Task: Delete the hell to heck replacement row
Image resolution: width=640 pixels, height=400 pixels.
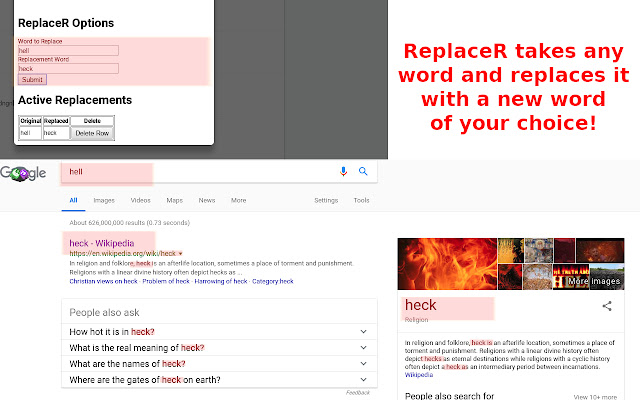Action: [x=92, y=133]
